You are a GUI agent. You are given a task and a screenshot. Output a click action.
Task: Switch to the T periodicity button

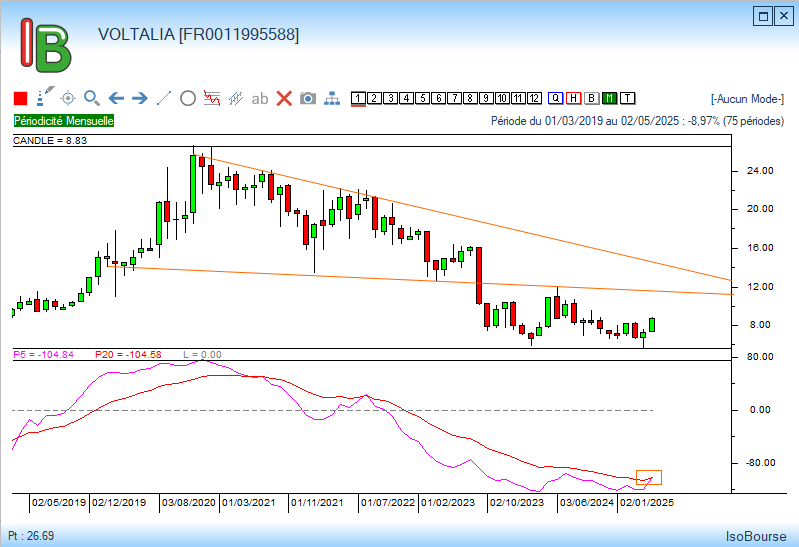(627, 98)
